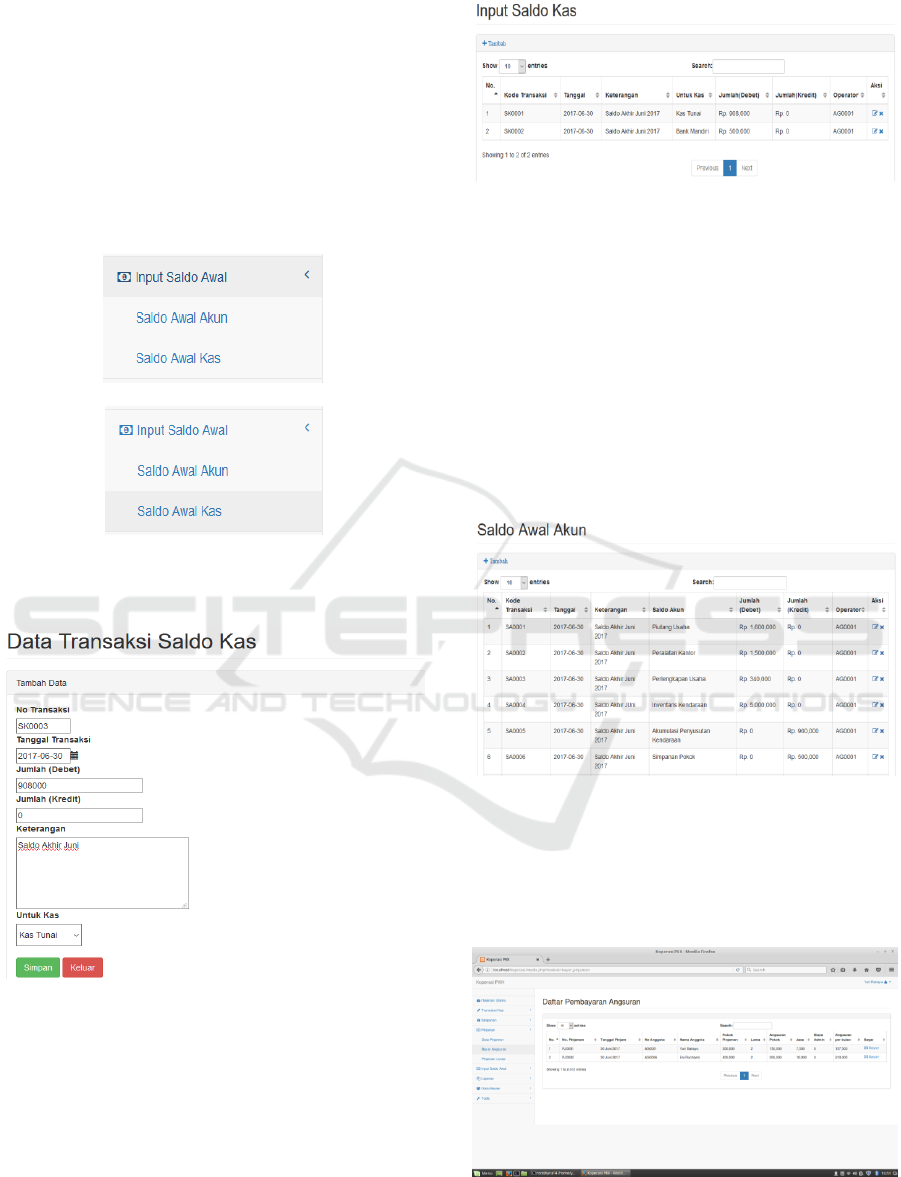The width and height of the screenshot is (901, 1177).
Task: Click the Tambah plus link in Input Saldo Kas
Action: coord(494,44)
